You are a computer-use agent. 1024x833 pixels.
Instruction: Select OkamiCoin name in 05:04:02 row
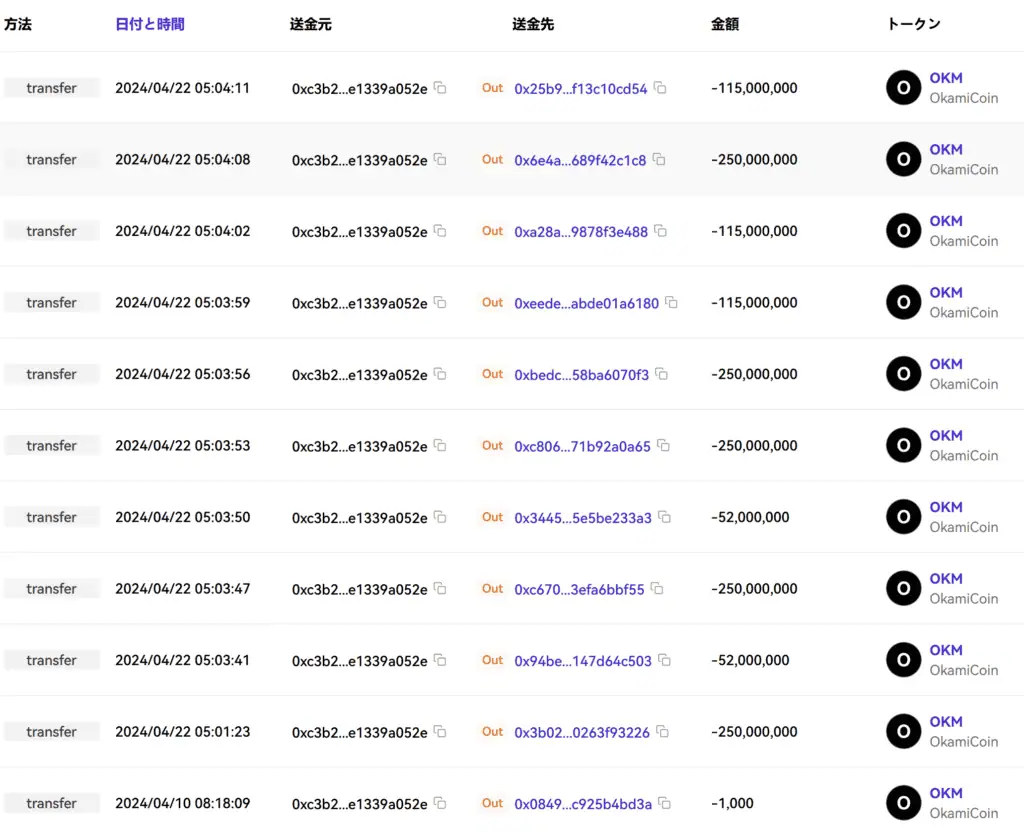pos(963,241)
